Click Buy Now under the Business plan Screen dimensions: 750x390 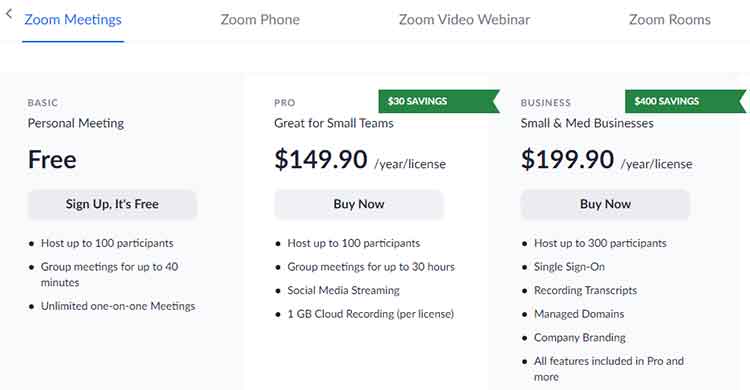click(605, 204)
